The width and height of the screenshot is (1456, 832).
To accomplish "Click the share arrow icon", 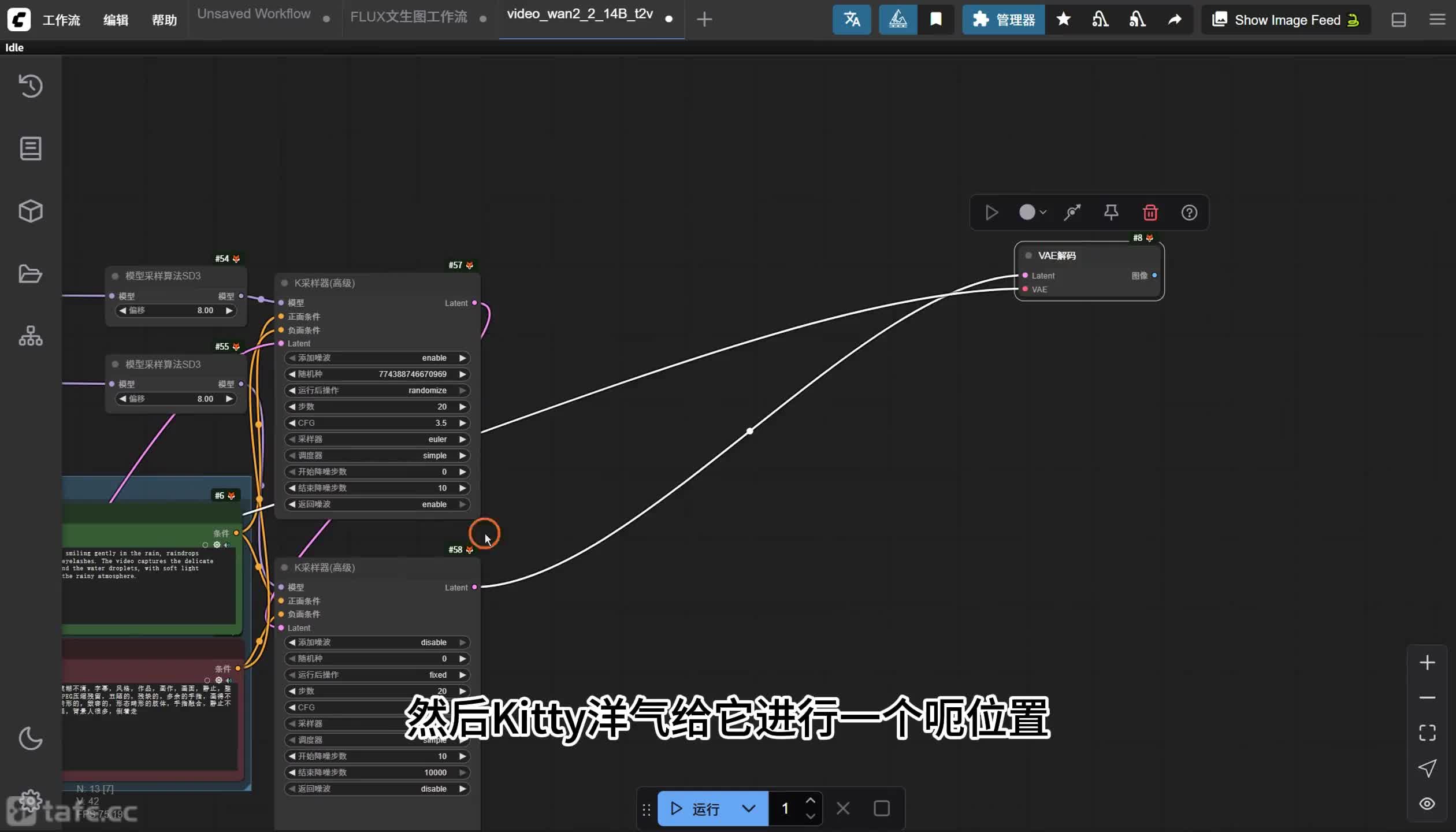I will tap(1175, 20).
